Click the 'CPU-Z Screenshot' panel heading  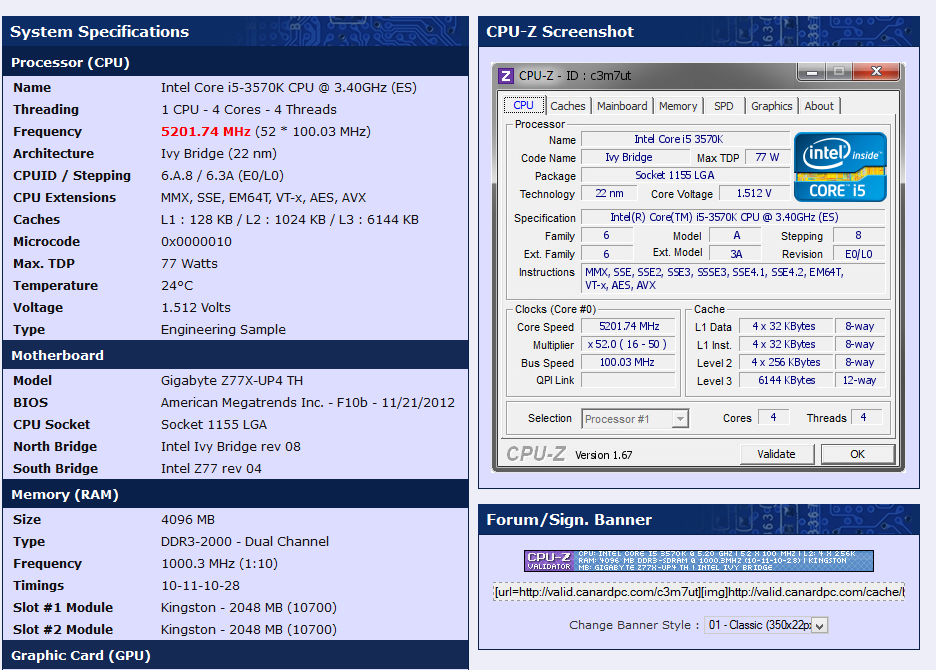click(560, 32)
